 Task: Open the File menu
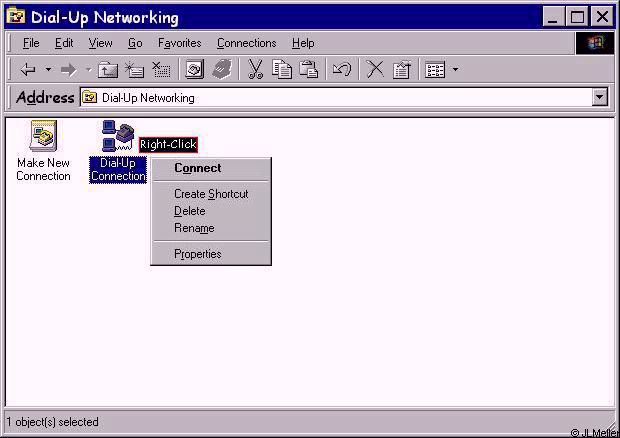(x=31, y=43)
